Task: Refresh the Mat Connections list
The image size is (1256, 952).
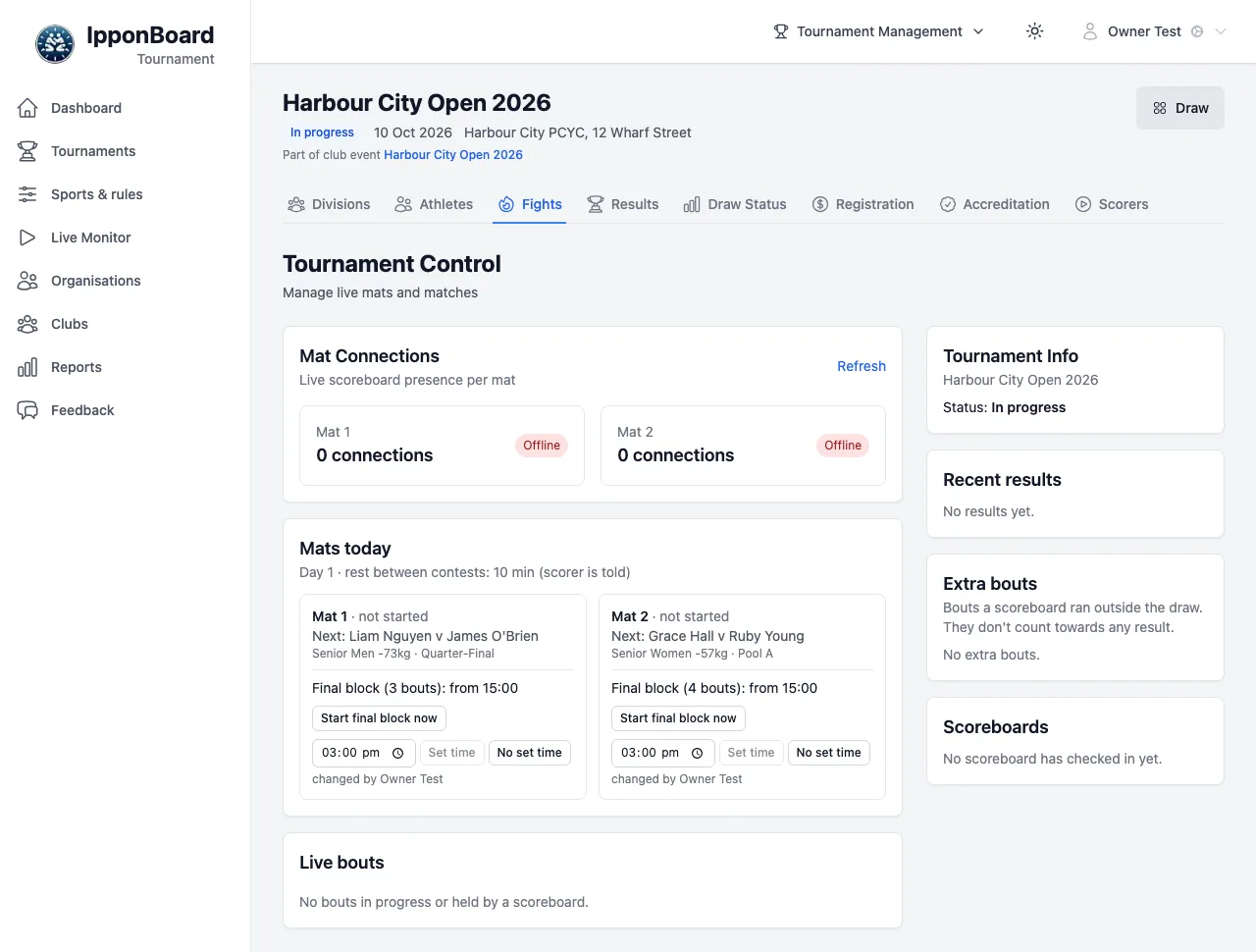Action: pos(862,366)
